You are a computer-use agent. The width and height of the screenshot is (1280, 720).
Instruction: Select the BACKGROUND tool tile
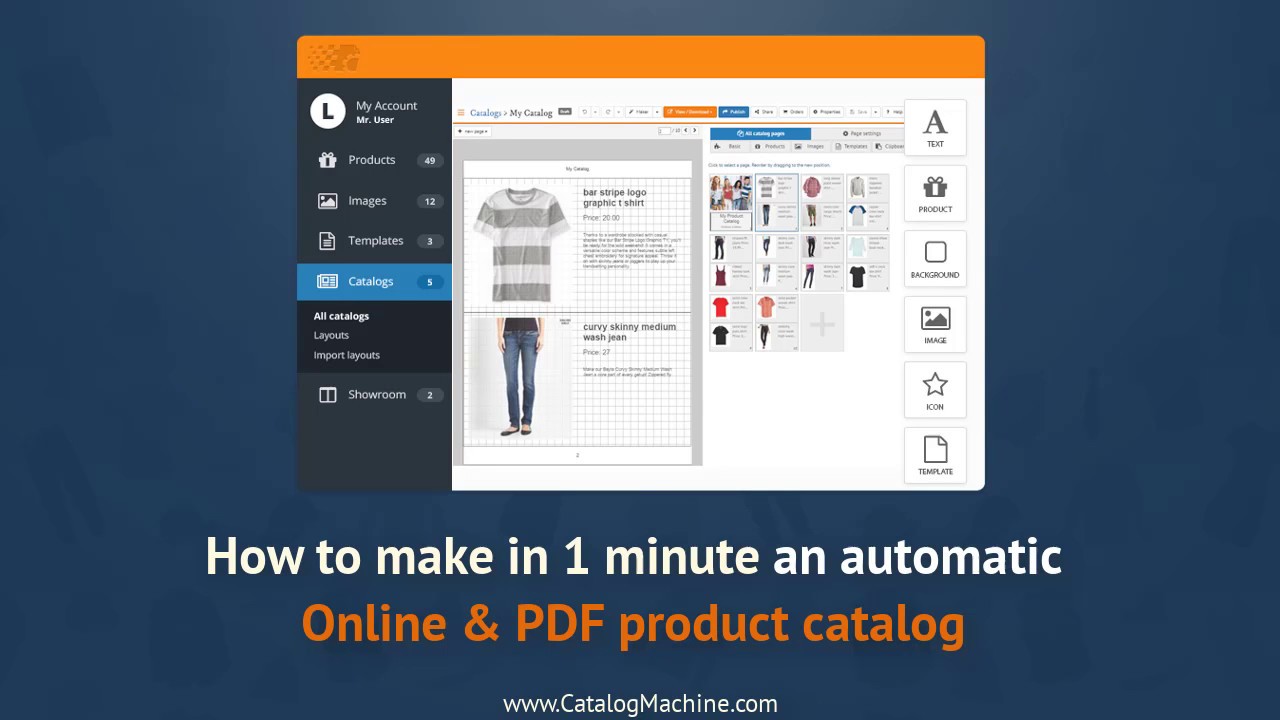935,258
